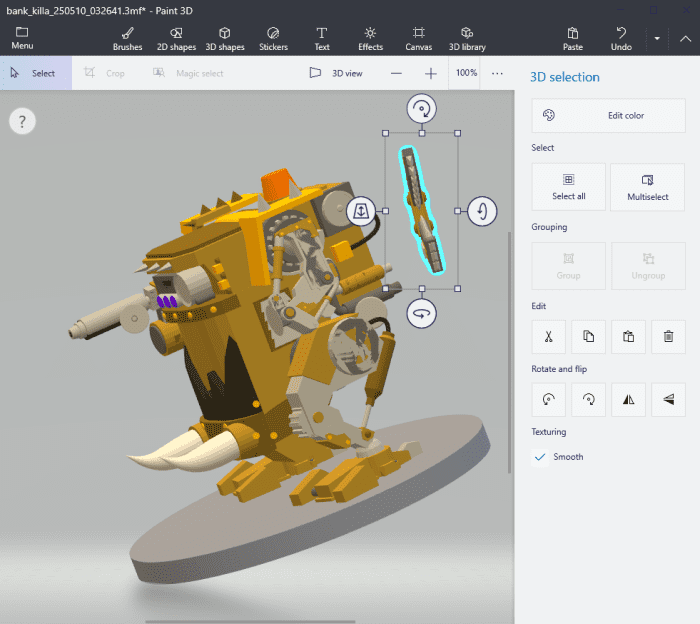The height and width of the screenshot is (624, 700).
Task: Open the Text tool tab
Action: [321, 39]
